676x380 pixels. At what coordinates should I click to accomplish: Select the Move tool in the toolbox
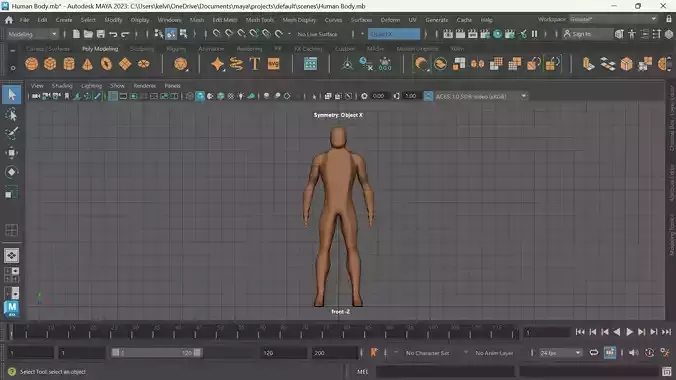(x=12, y=152)
